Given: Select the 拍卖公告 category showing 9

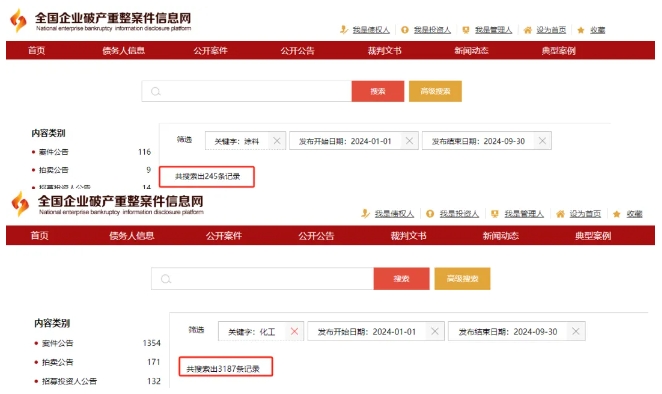Looking at the screenshot, I should pos(54,170).
